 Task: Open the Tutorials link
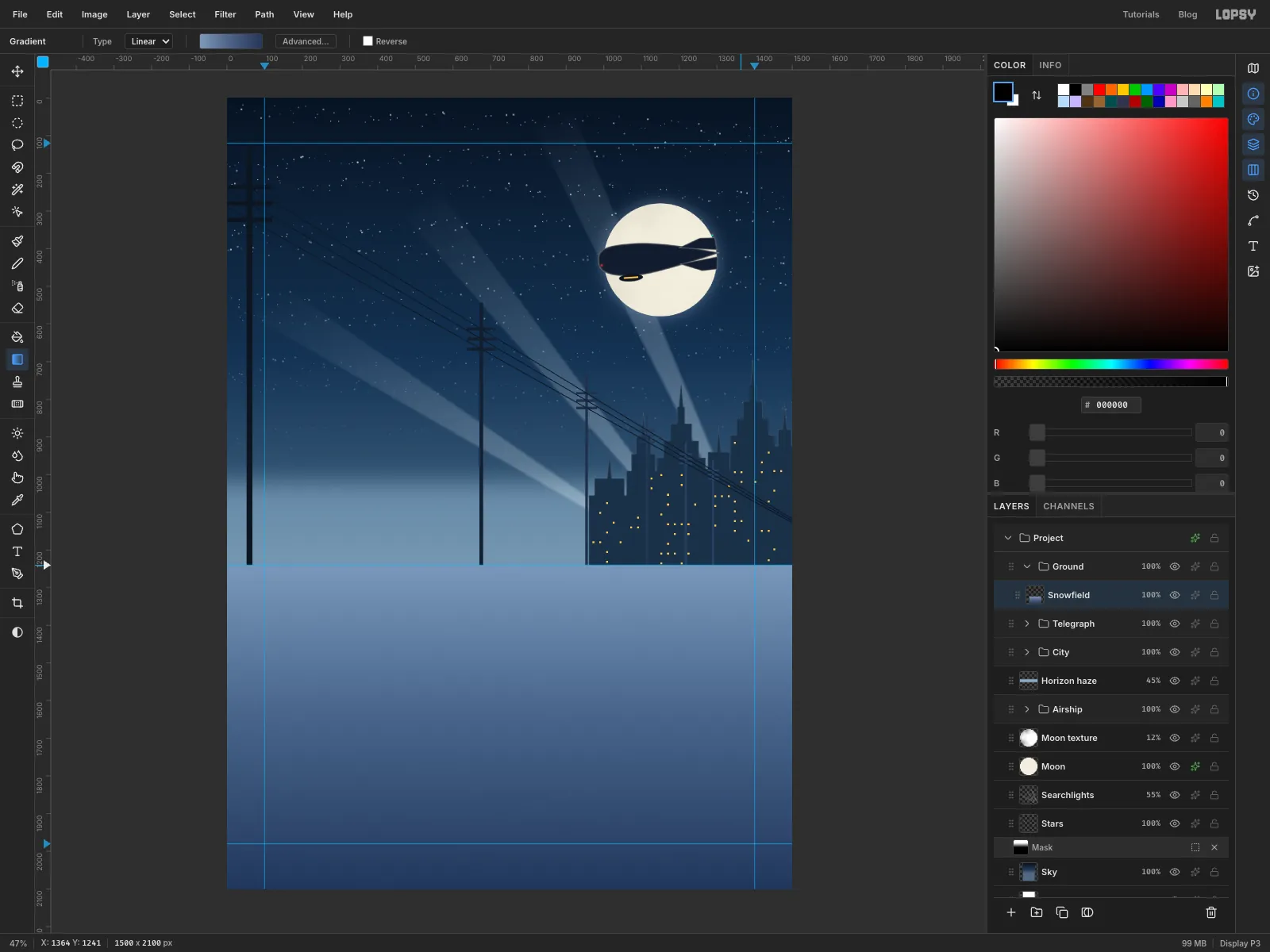tap(1141, 14)
